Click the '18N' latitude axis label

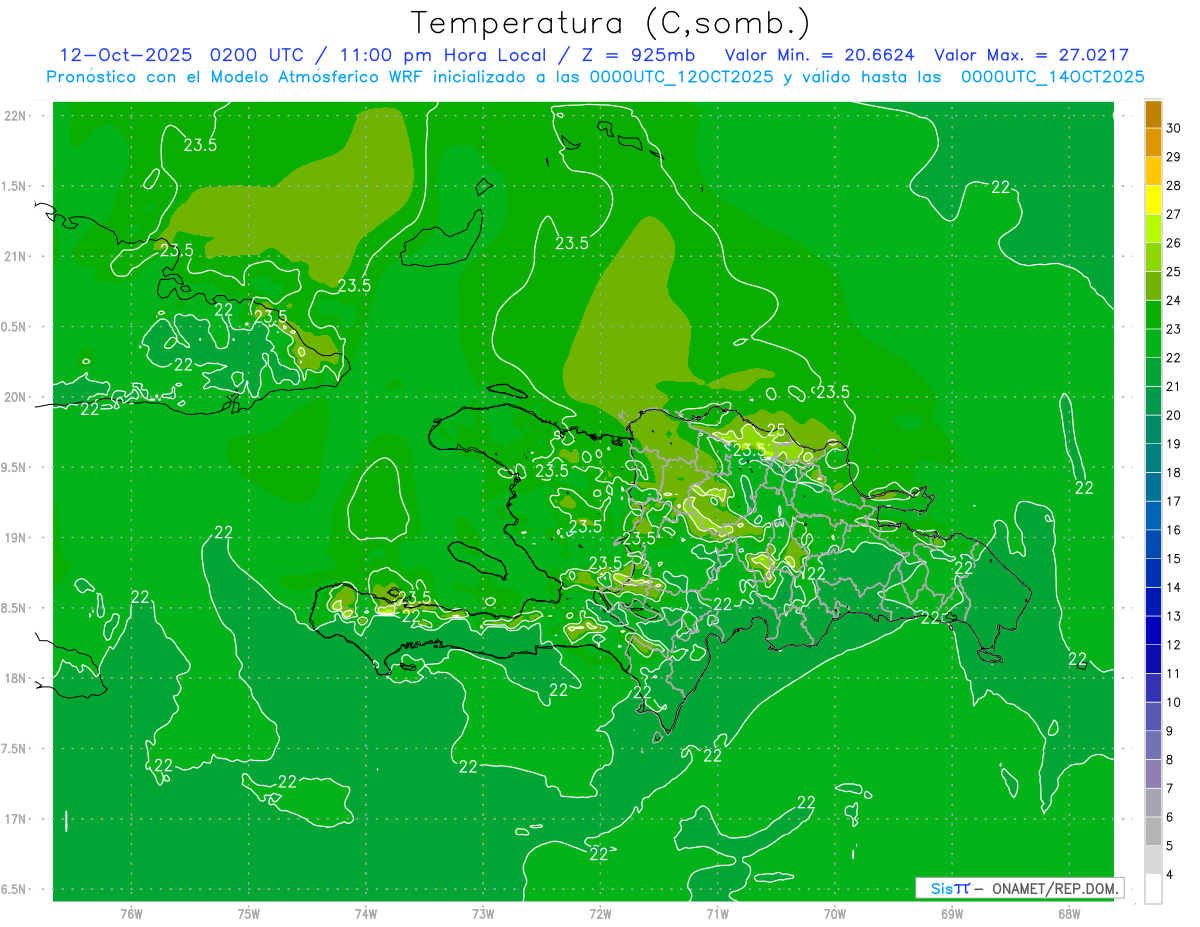(x=17, y=679)
